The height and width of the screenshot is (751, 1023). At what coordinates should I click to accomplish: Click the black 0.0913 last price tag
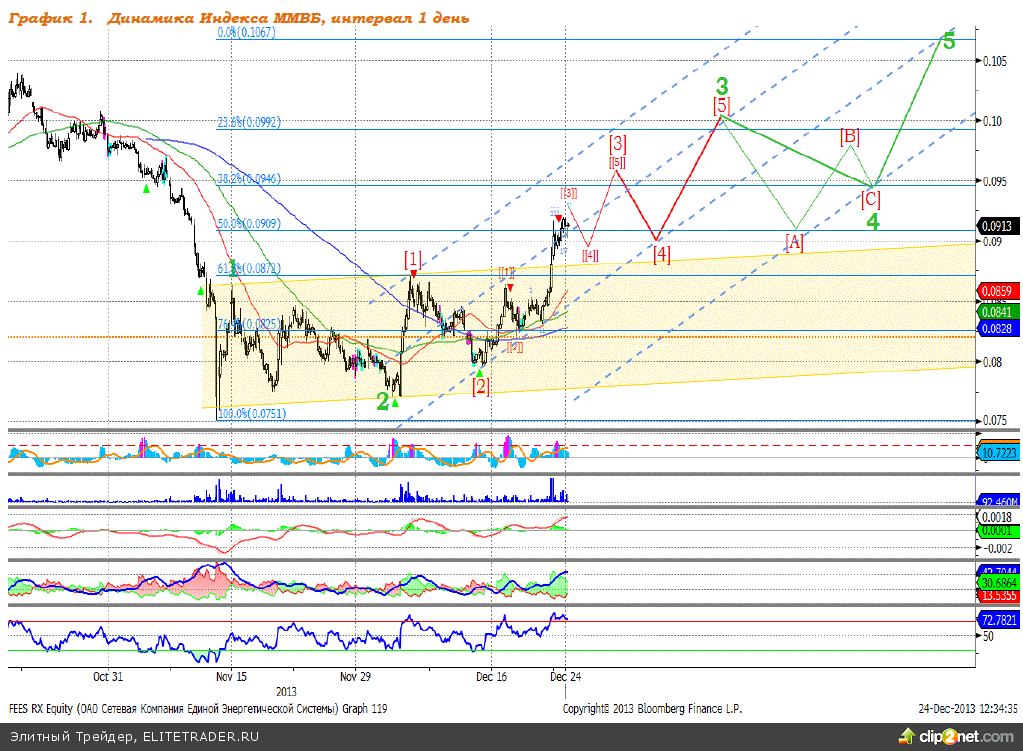tap(996, 226)
